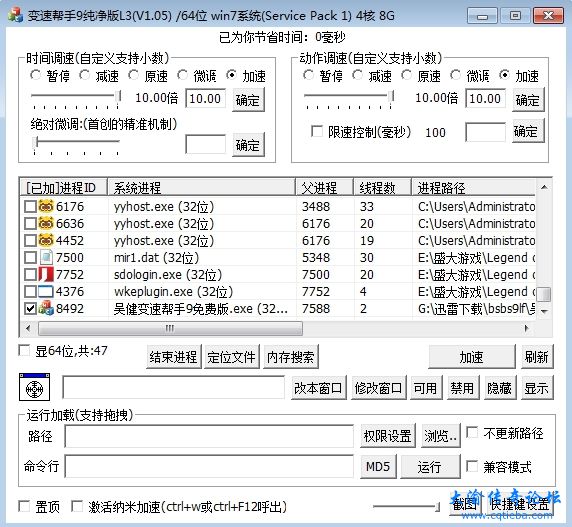Enable 激活纳米加速 checkbox
This screenshot has height=527, width=572.
click(x=77, y=506)
